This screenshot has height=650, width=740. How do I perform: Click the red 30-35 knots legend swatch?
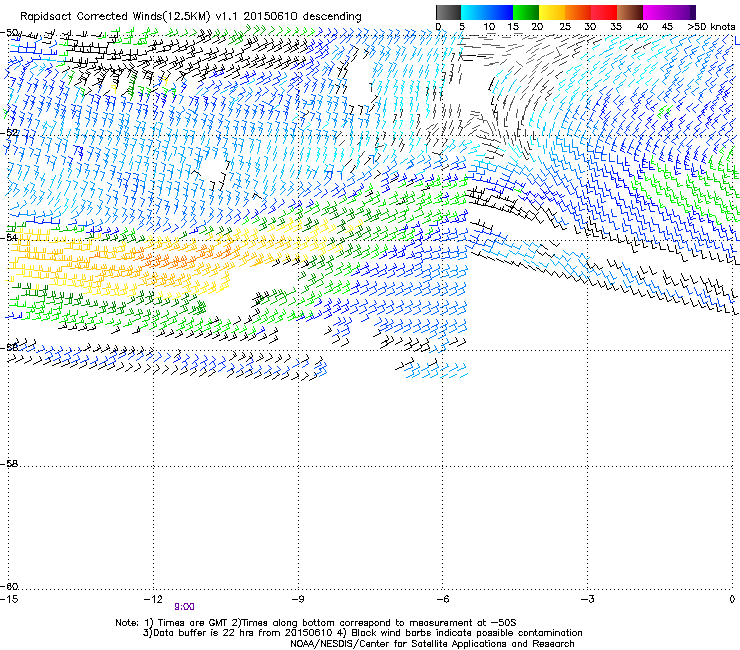(x=604, y=12)
